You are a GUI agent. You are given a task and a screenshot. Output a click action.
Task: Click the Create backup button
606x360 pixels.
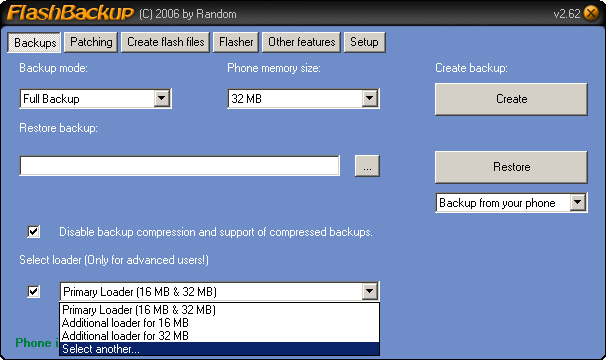511,99
